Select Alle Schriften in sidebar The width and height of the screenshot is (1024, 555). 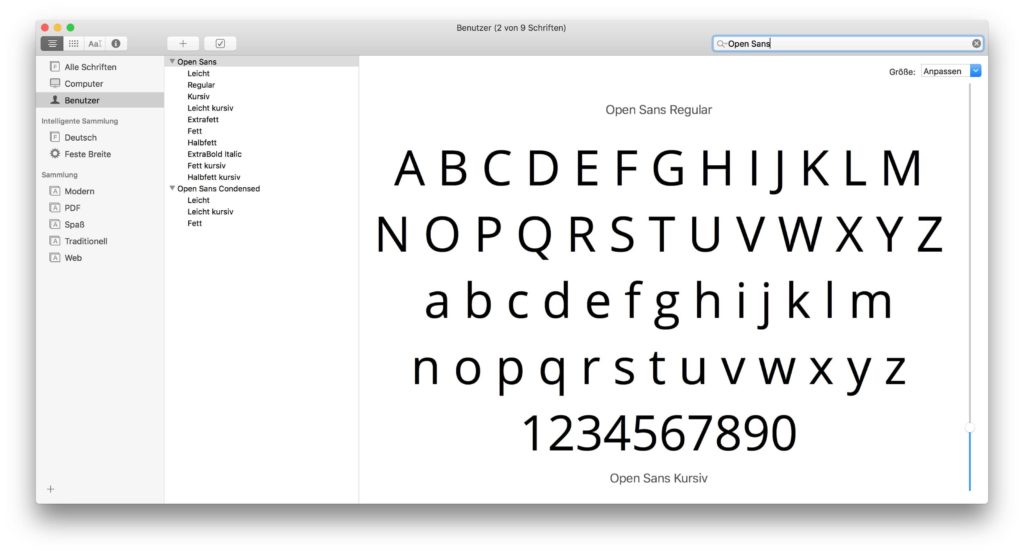coord(90,67)
